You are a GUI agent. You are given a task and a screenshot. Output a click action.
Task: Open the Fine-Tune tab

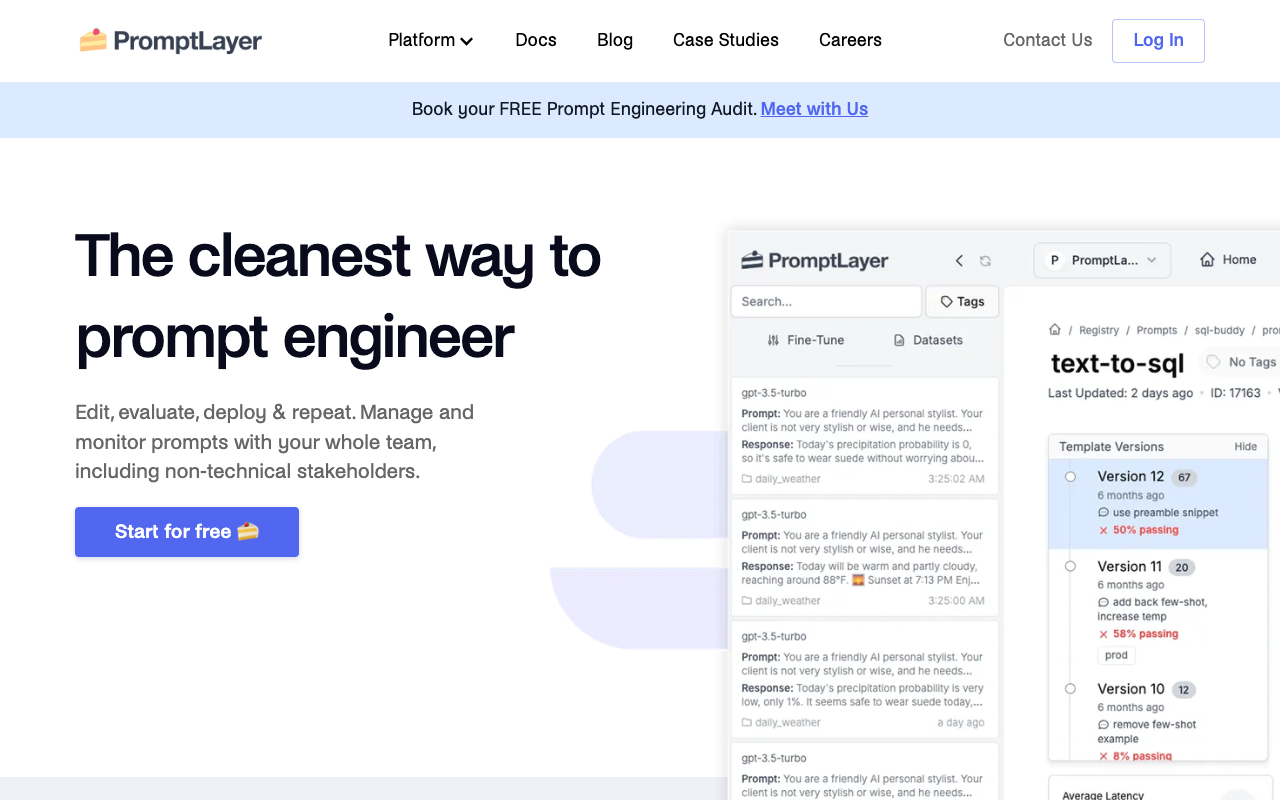coord(805,340)
